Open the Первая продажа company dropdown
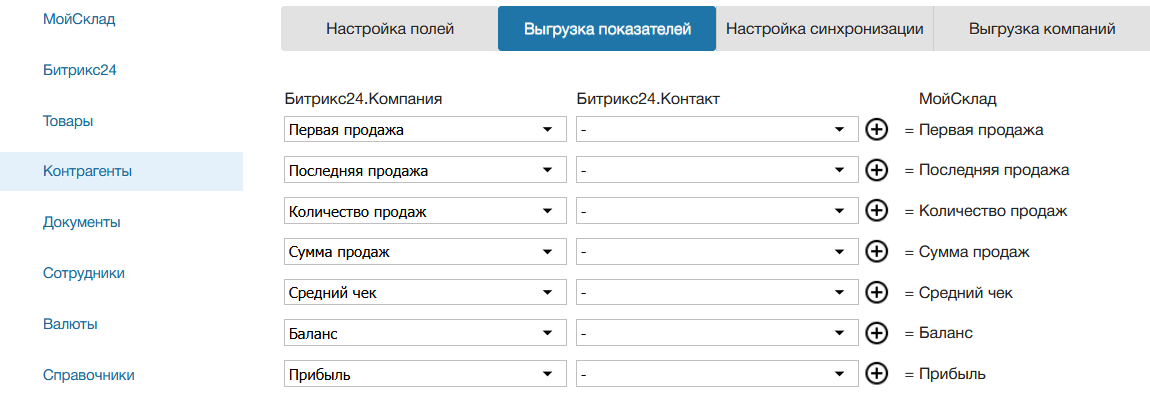Screen dimensions: 1150x414 point(425,130)
